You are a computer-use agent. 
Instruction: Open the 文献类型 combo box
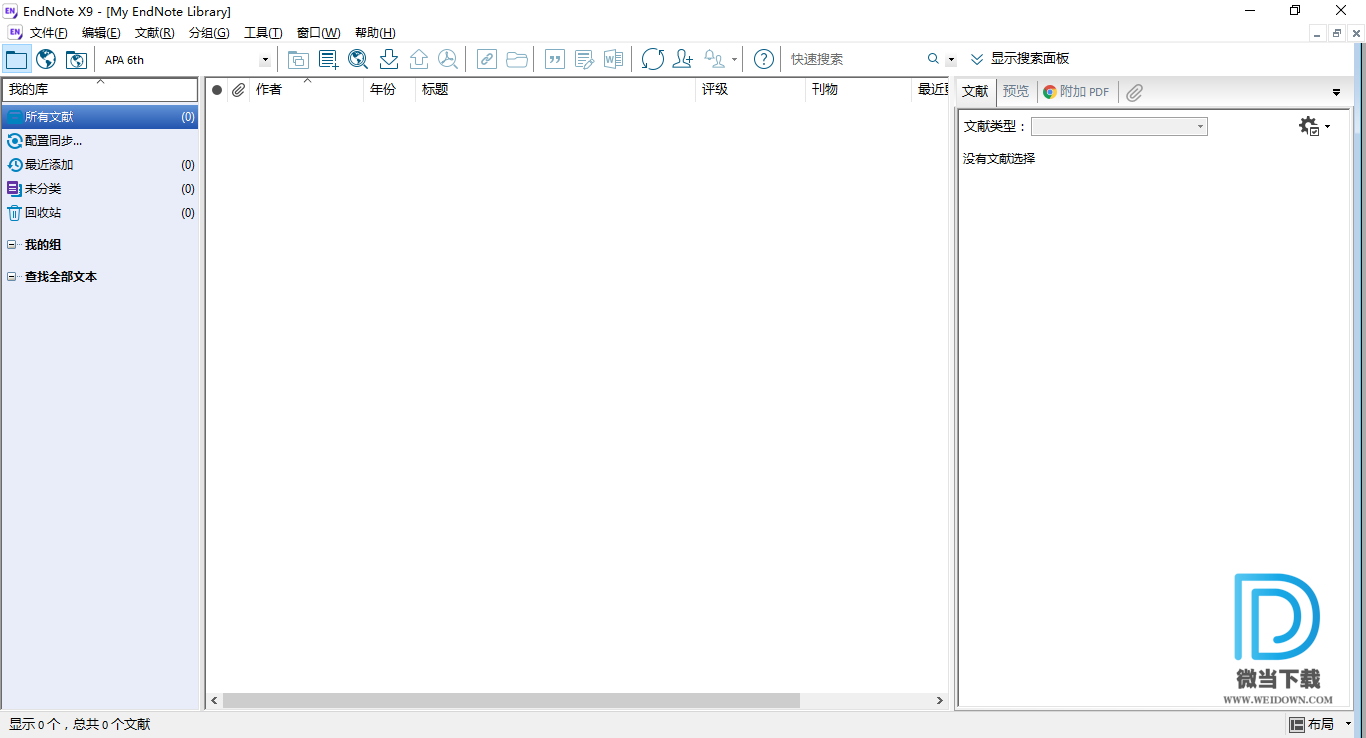click(x=1119, y=126)
